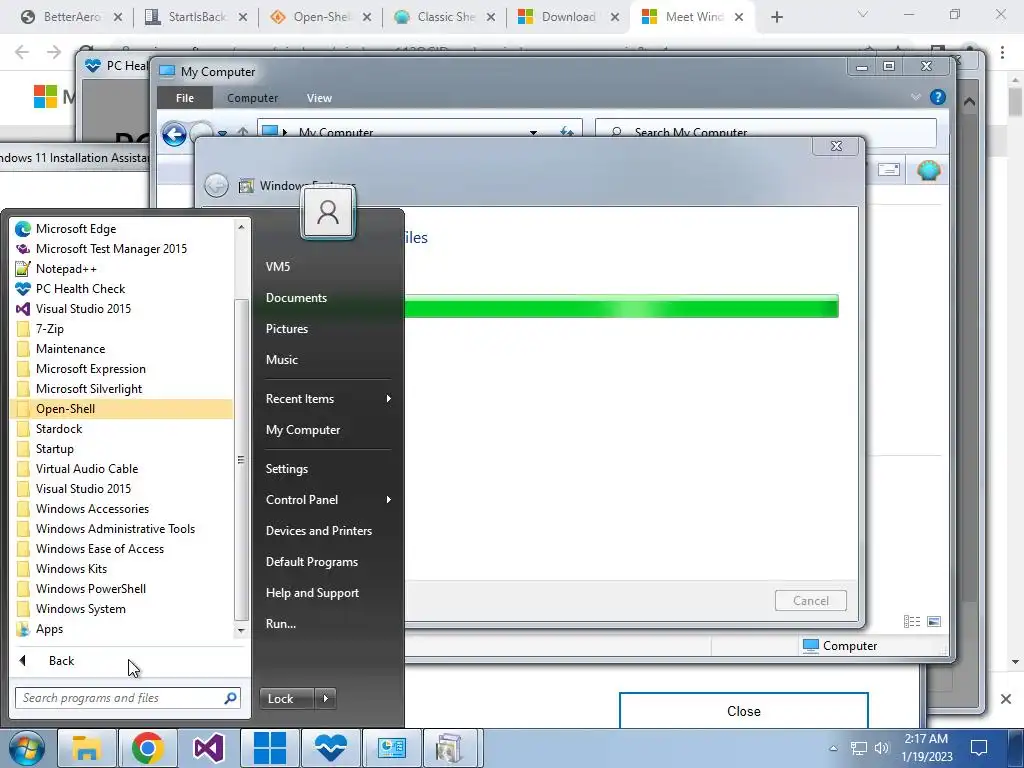Click Cancel in the Windows Features dialog
The image size is (1024, 768).
(x=810, y=601)
